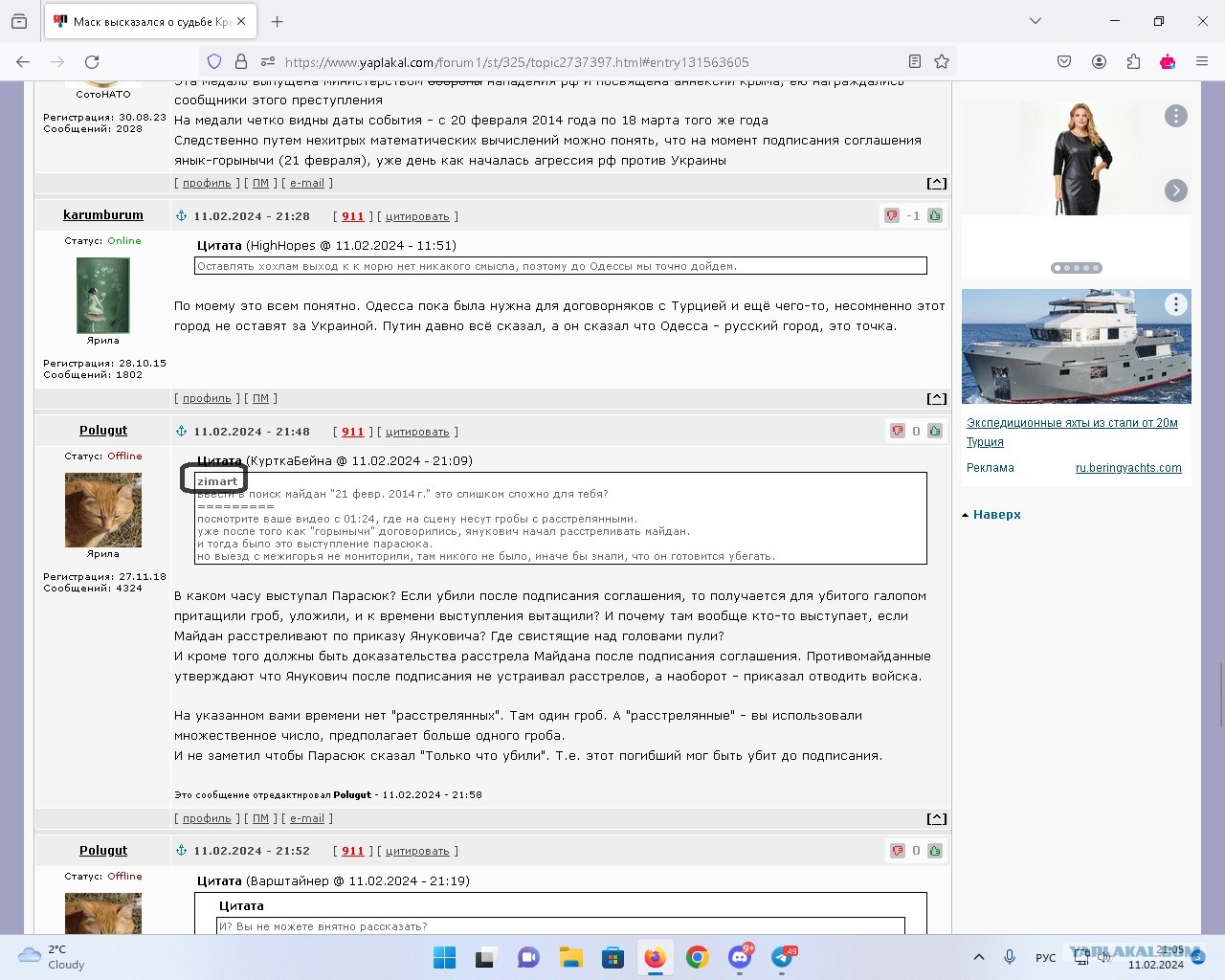This screenshot has width=1225, height=980.
Task: Click цитировать on karumburum's post
Action: tap(417, 216)
